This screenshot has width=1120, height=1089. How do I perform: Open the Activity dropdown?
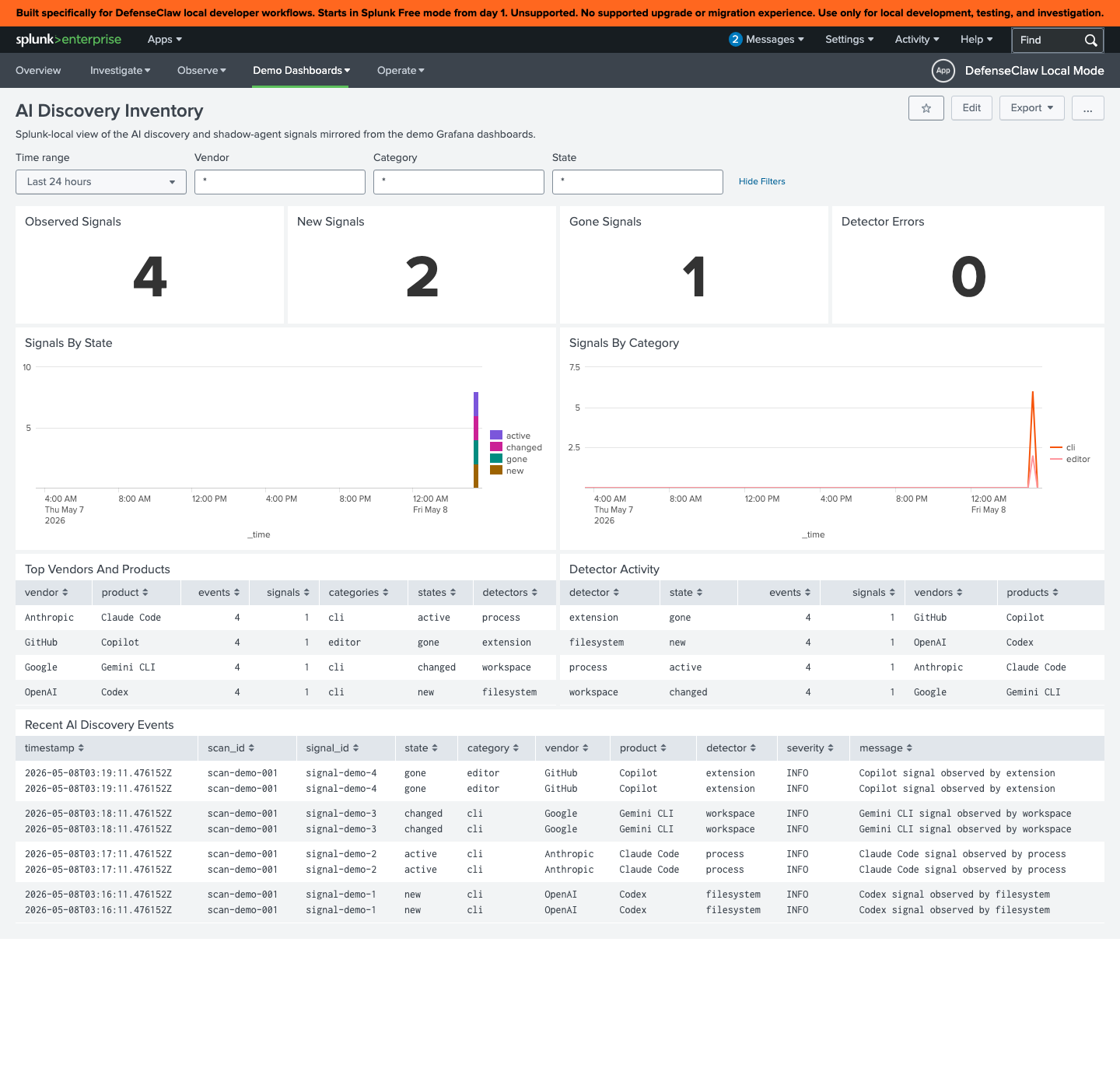pos(917,40)
